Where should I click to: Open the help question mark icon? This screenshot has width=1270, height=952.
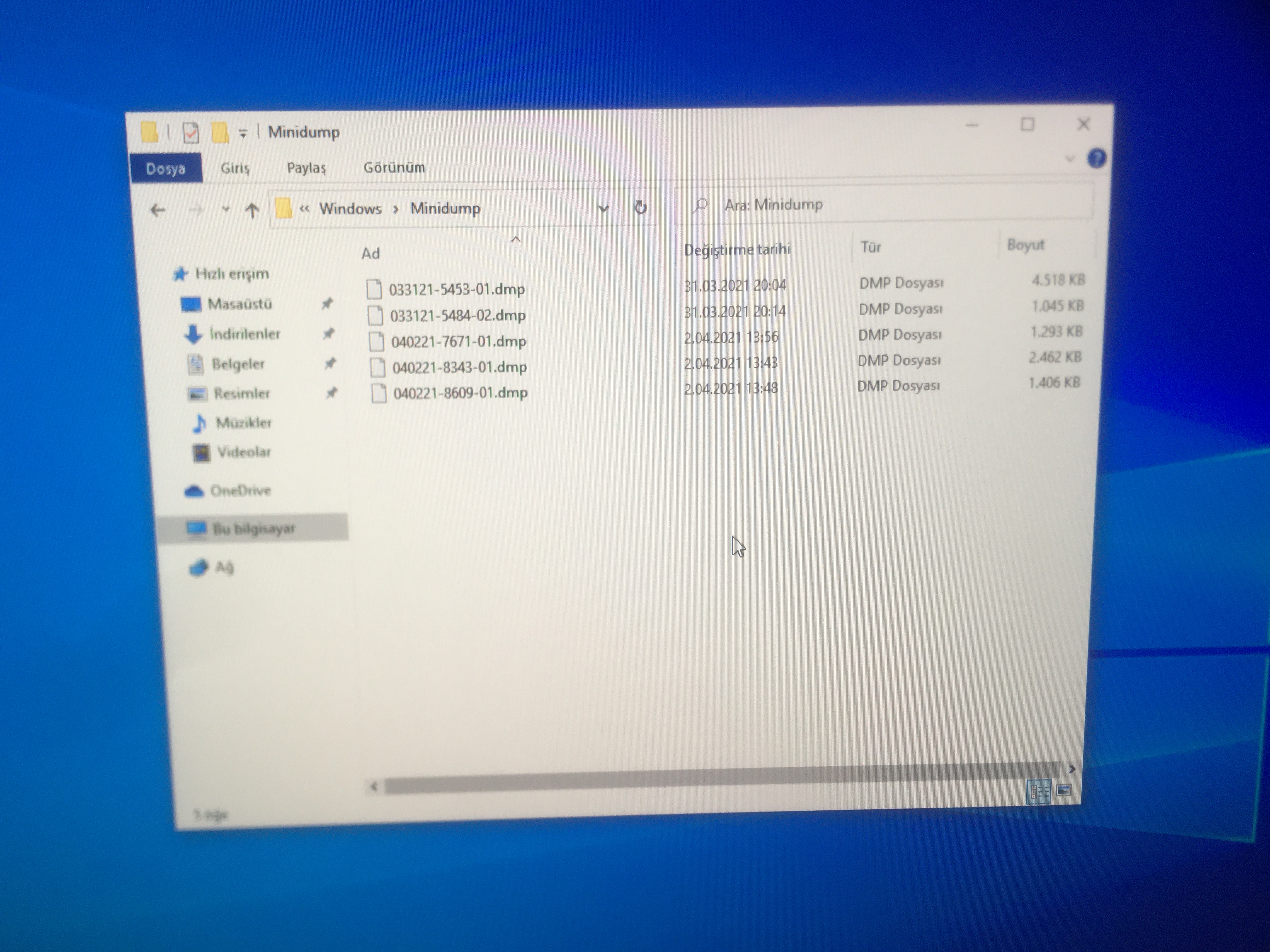[1097, 158]
